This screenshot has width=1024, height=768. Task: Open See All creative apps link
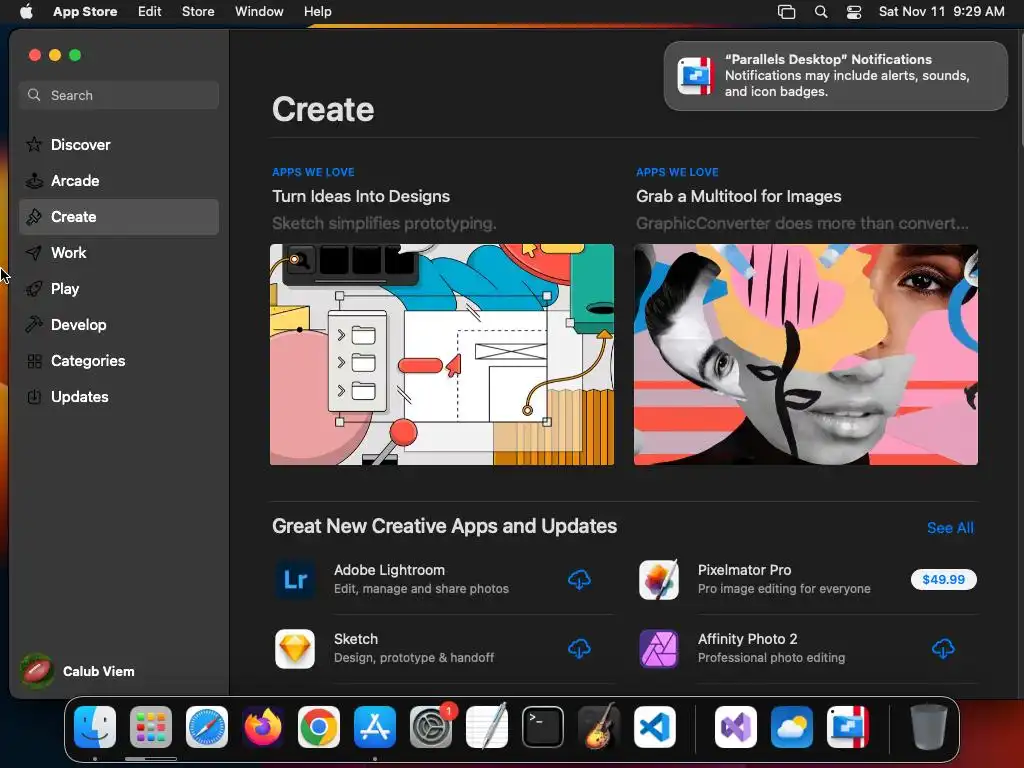[x=950, y=528]
